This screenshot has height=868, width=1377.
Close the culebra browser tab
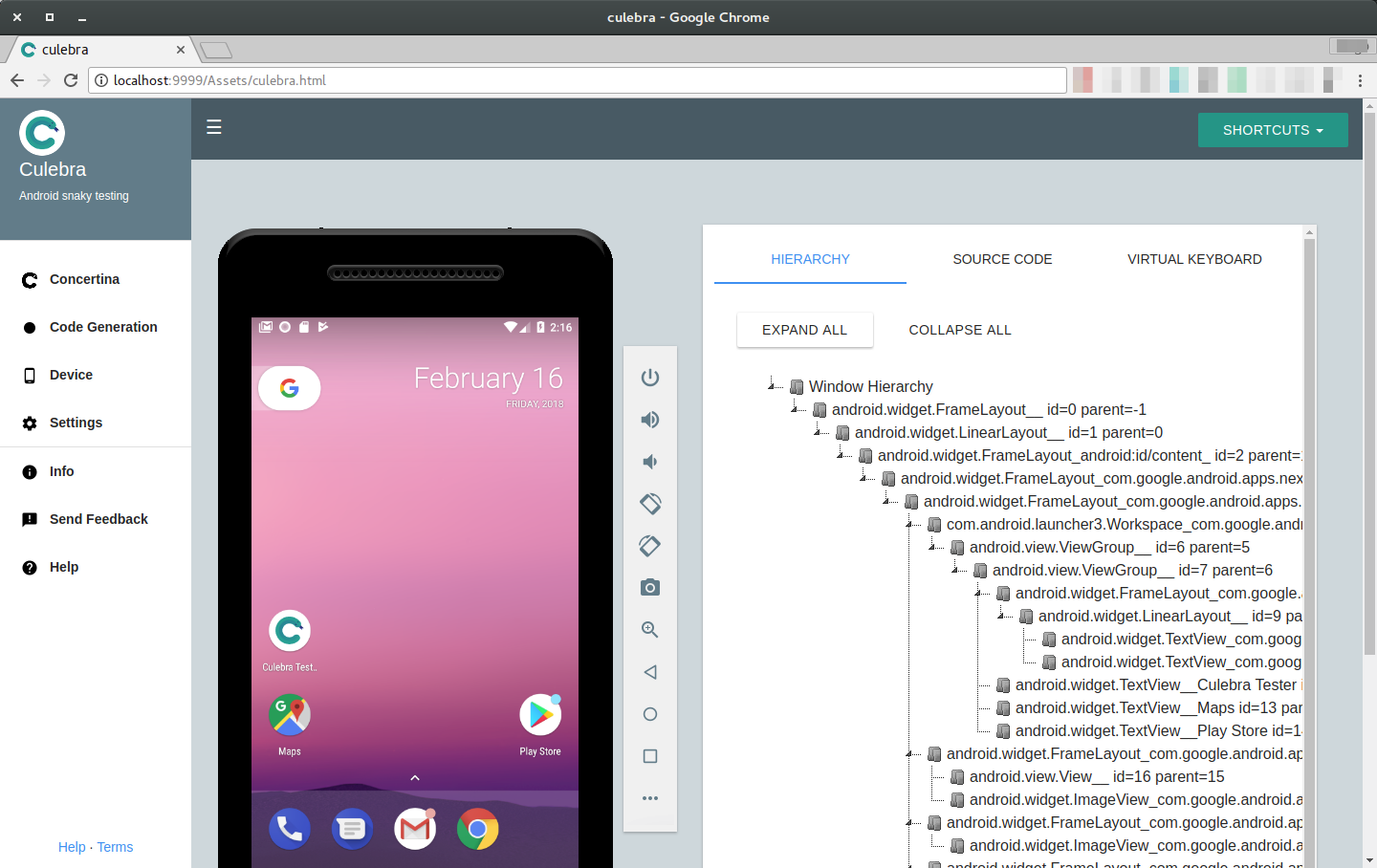[x=181, y=50]
